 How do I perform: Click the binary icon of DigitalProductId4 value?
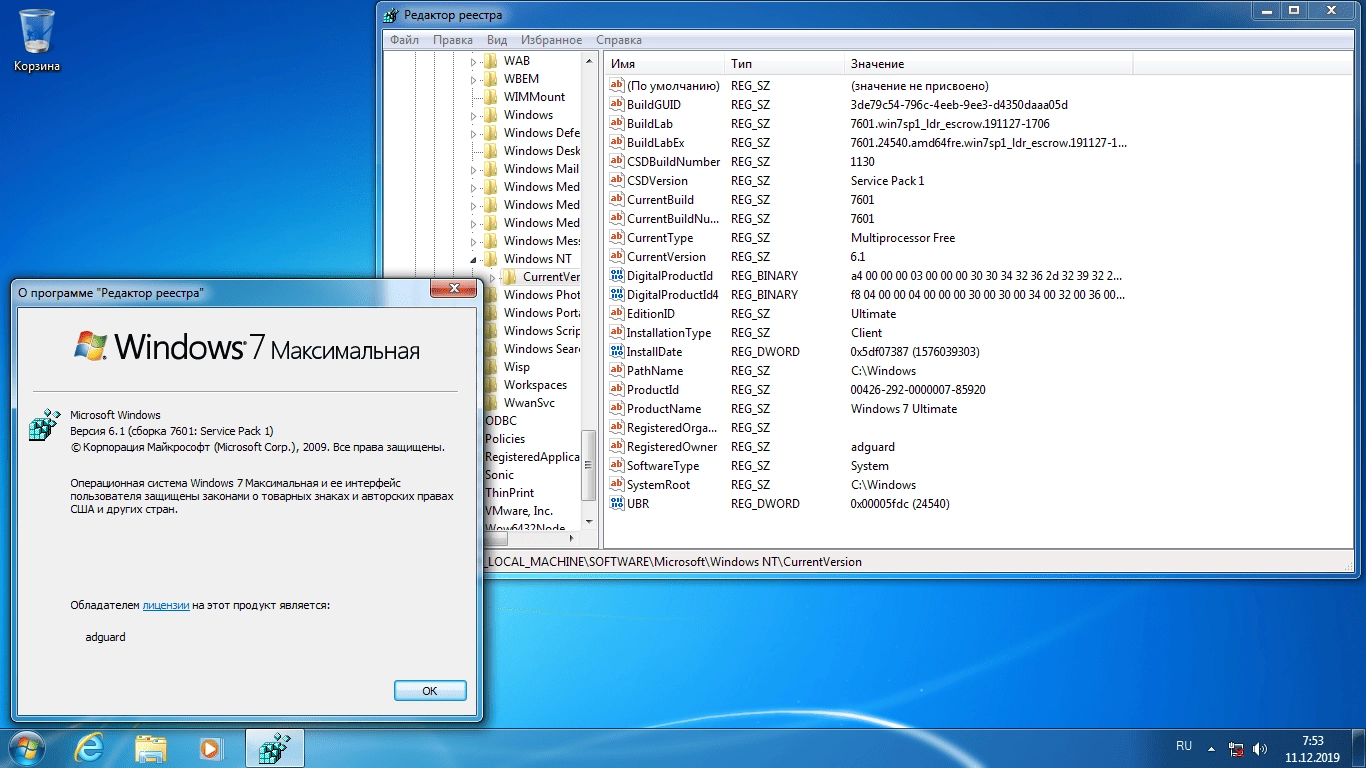617,295
